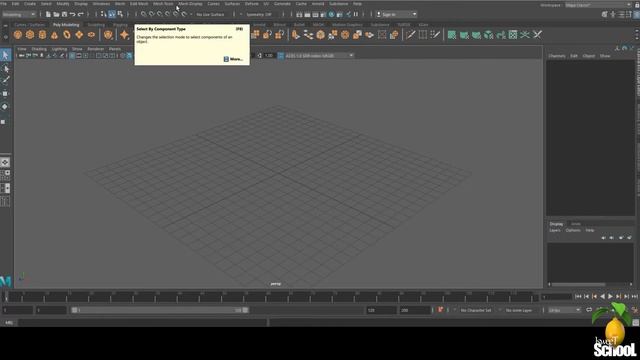
Task: Click the MEL command line input
Action: click(142, 322)
